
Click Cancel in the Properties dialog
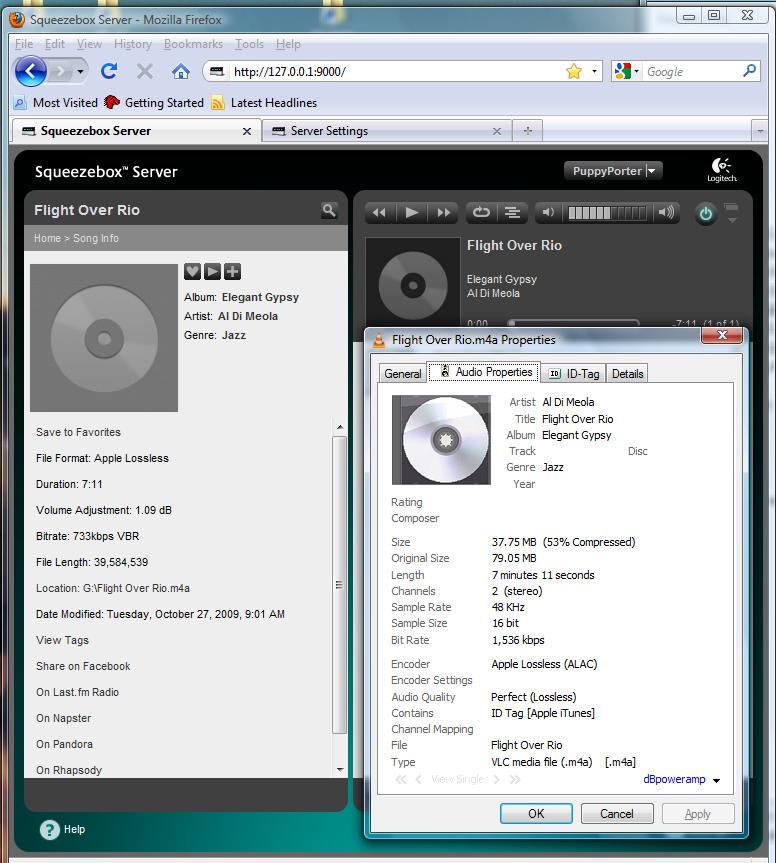pyautogui.click(x=617, y=813)
